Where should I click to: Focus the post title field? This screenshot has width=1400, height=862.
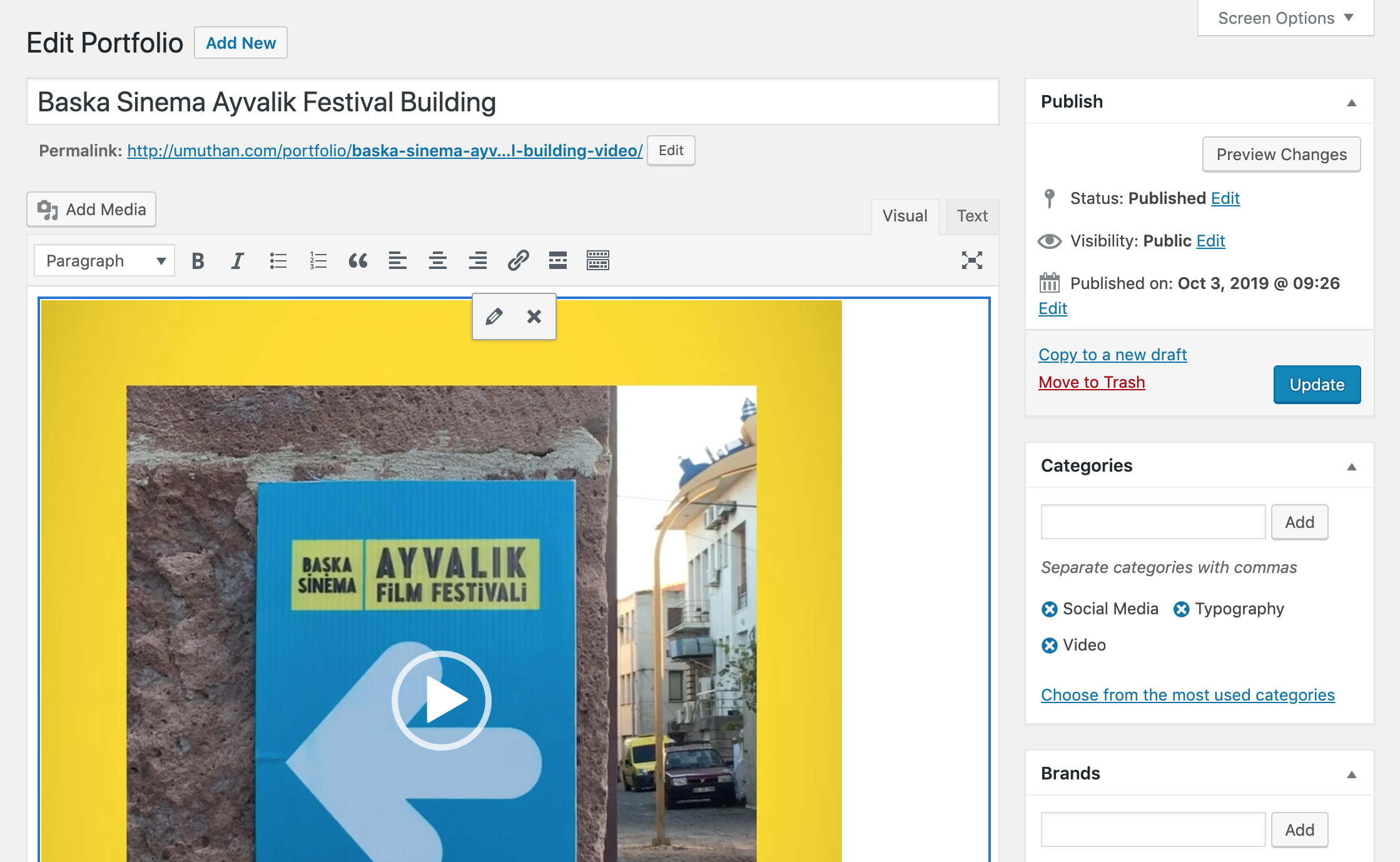click(x=512, y=101)
